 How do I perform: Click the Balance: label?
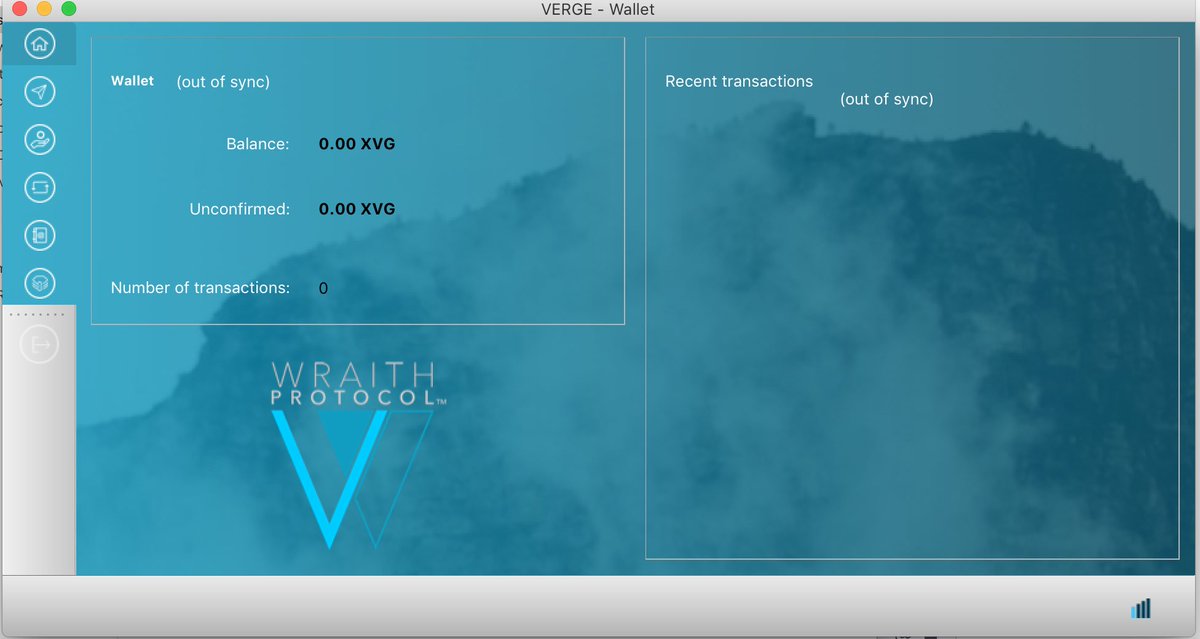click(258, 144)
